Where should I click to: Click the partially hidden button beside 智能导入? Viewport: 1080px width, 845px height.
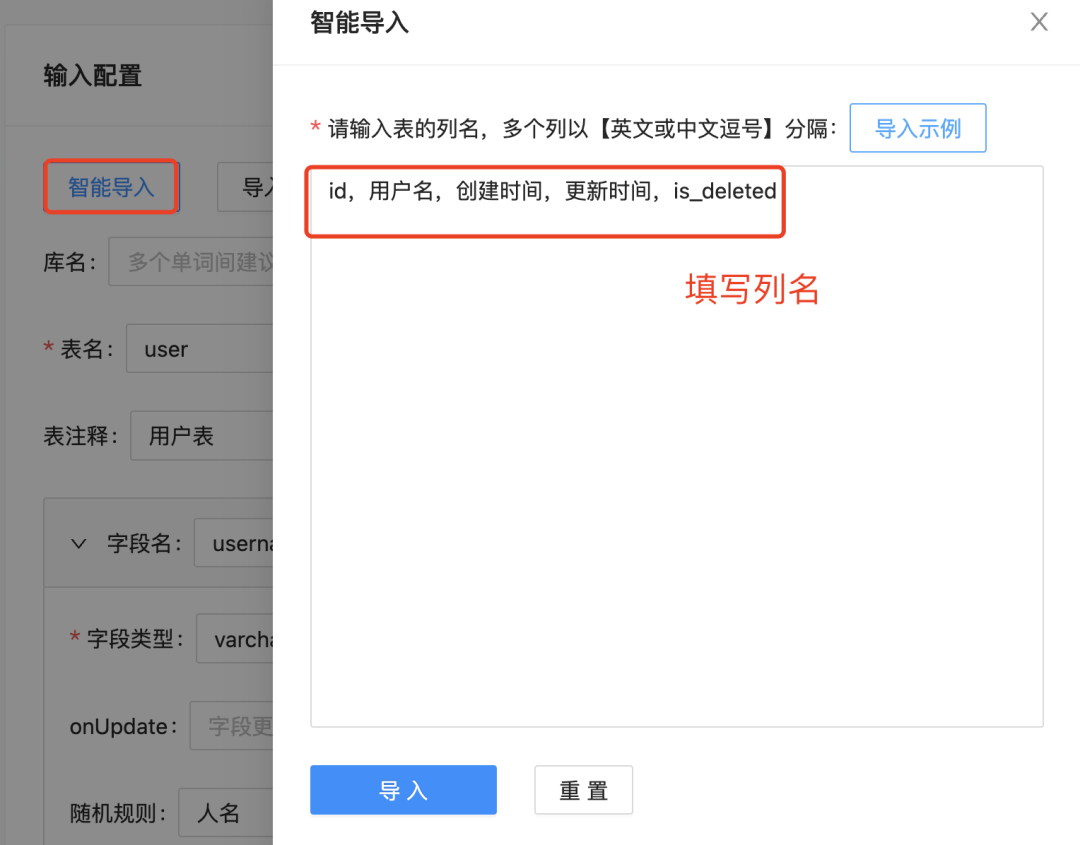pyautogui.click(x=246, y=187)
